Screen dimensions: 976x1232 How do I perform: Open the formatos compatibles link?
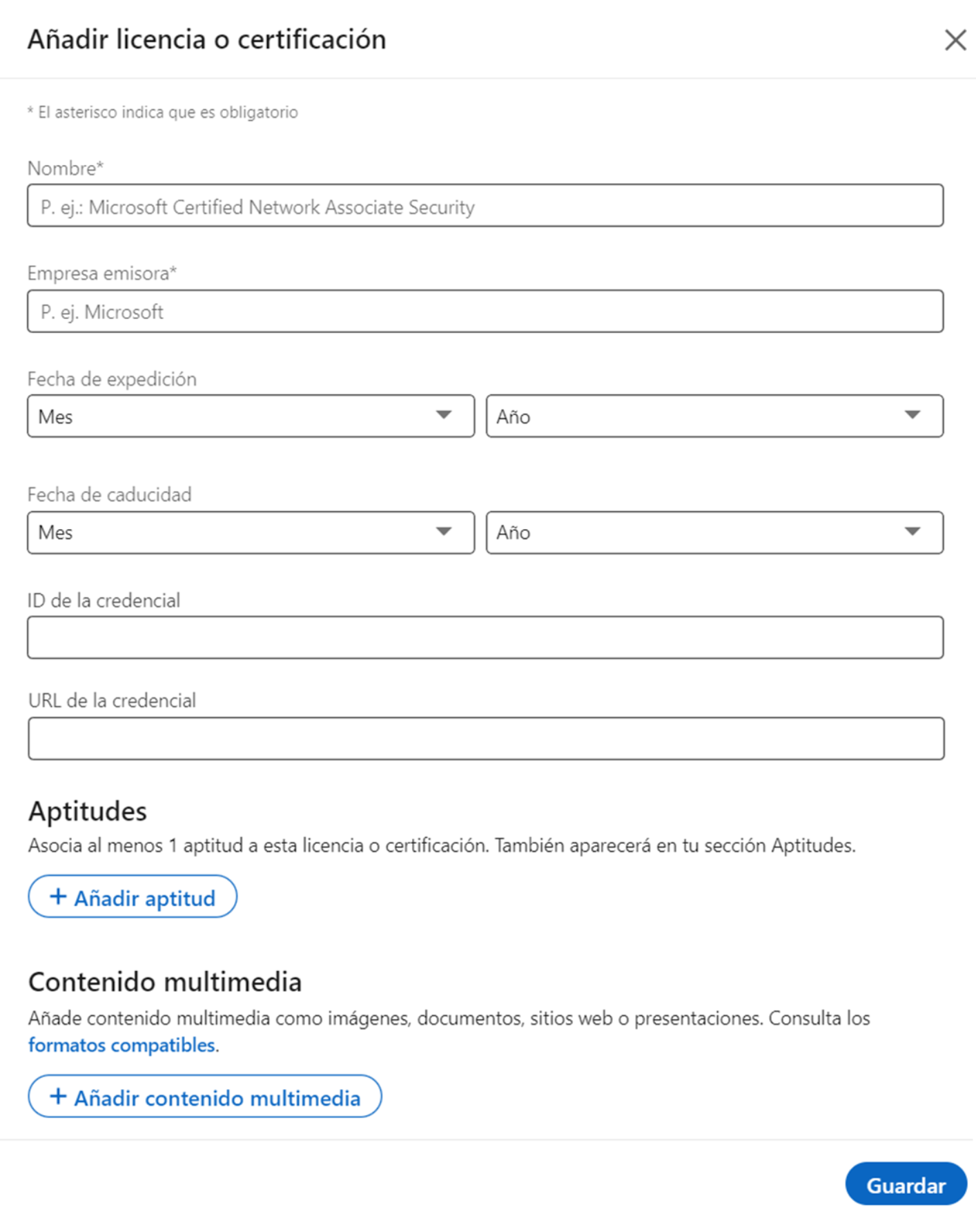tap(121, 1045)
